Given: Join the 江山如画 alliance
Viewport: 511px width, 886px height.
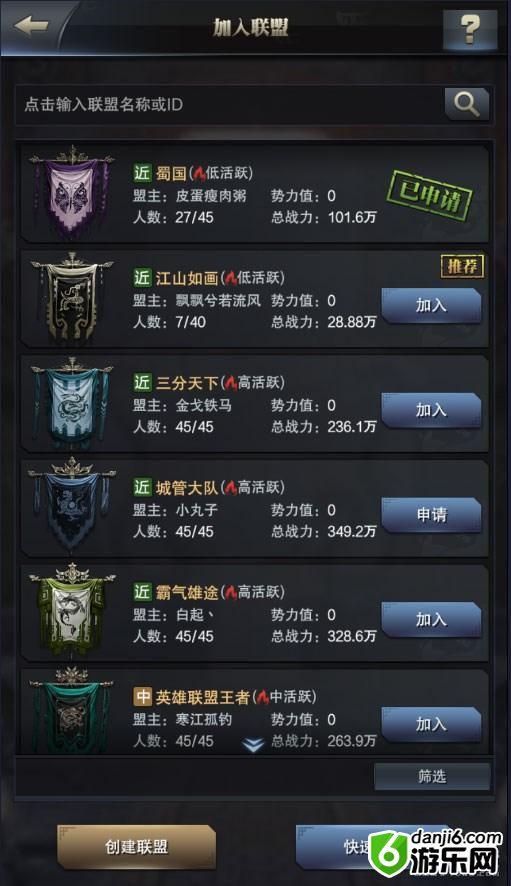Looking at the screenshot, I should pos(431,306).
